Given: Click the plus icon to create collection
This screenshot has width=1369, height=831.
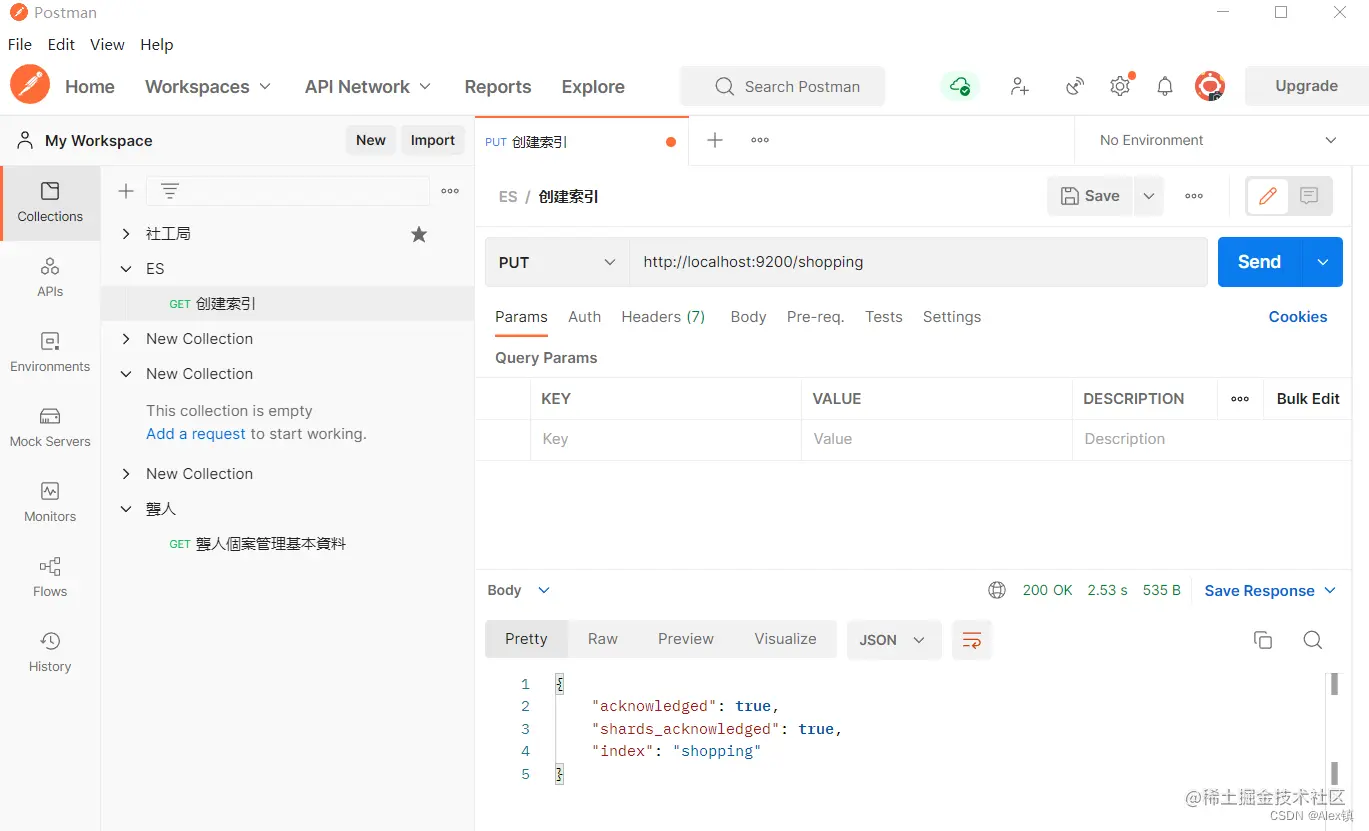Looking at the screenshot, I should pos(126,191).
